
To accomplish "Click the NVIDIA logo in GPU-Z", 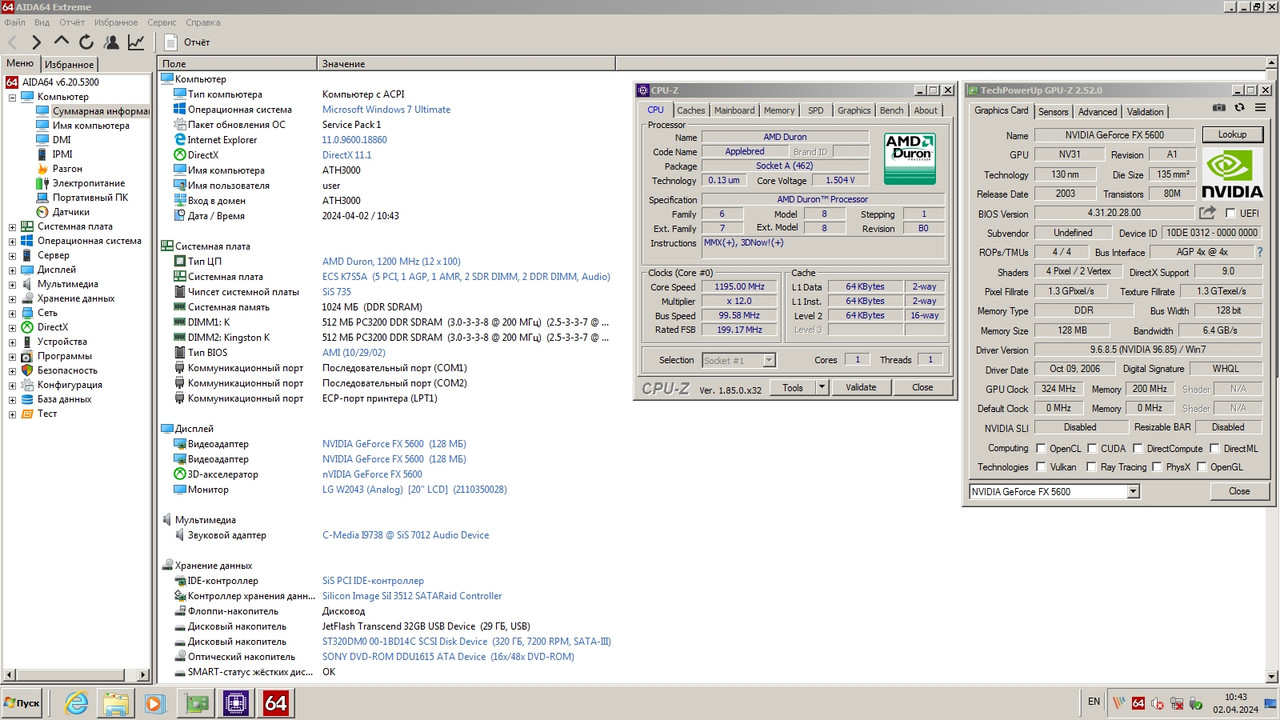I will [1232, 174].
